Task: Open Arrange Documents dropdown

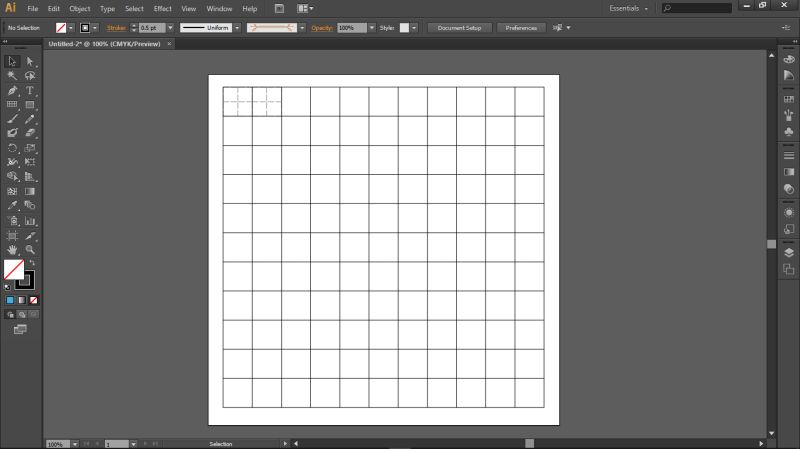Action: [305, 9]
